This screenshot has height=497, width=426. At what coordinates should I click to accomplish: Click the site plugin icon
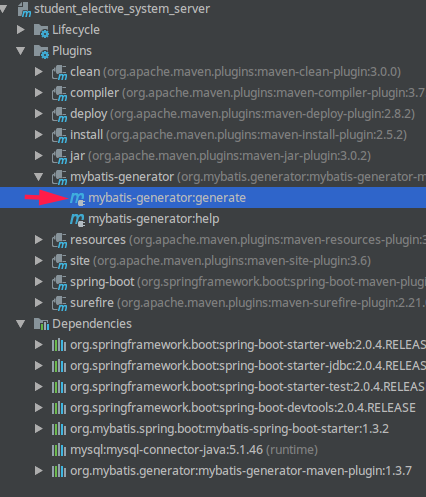[x=59, y=261]
